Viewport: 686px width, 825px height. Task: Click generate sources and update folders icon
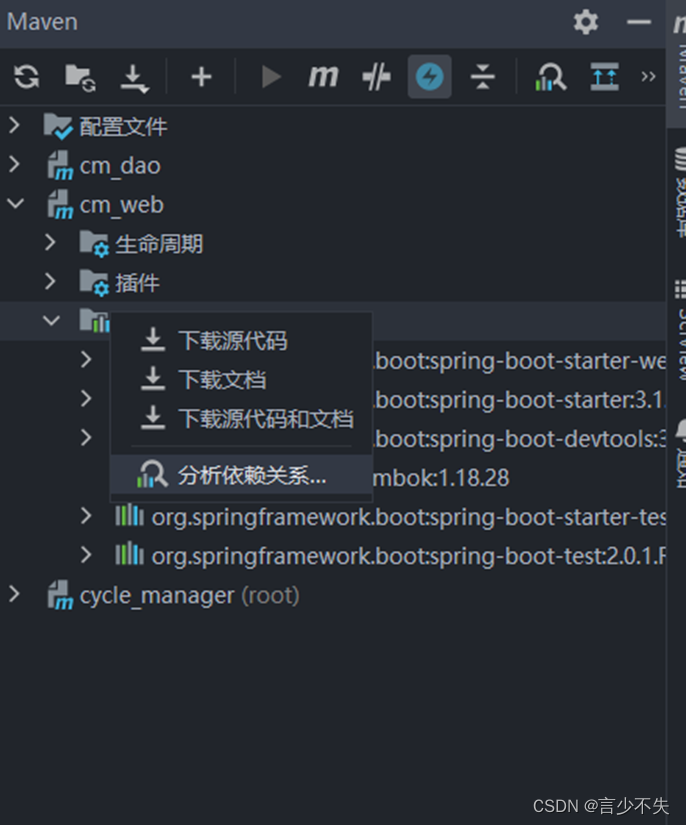(80, 77)
